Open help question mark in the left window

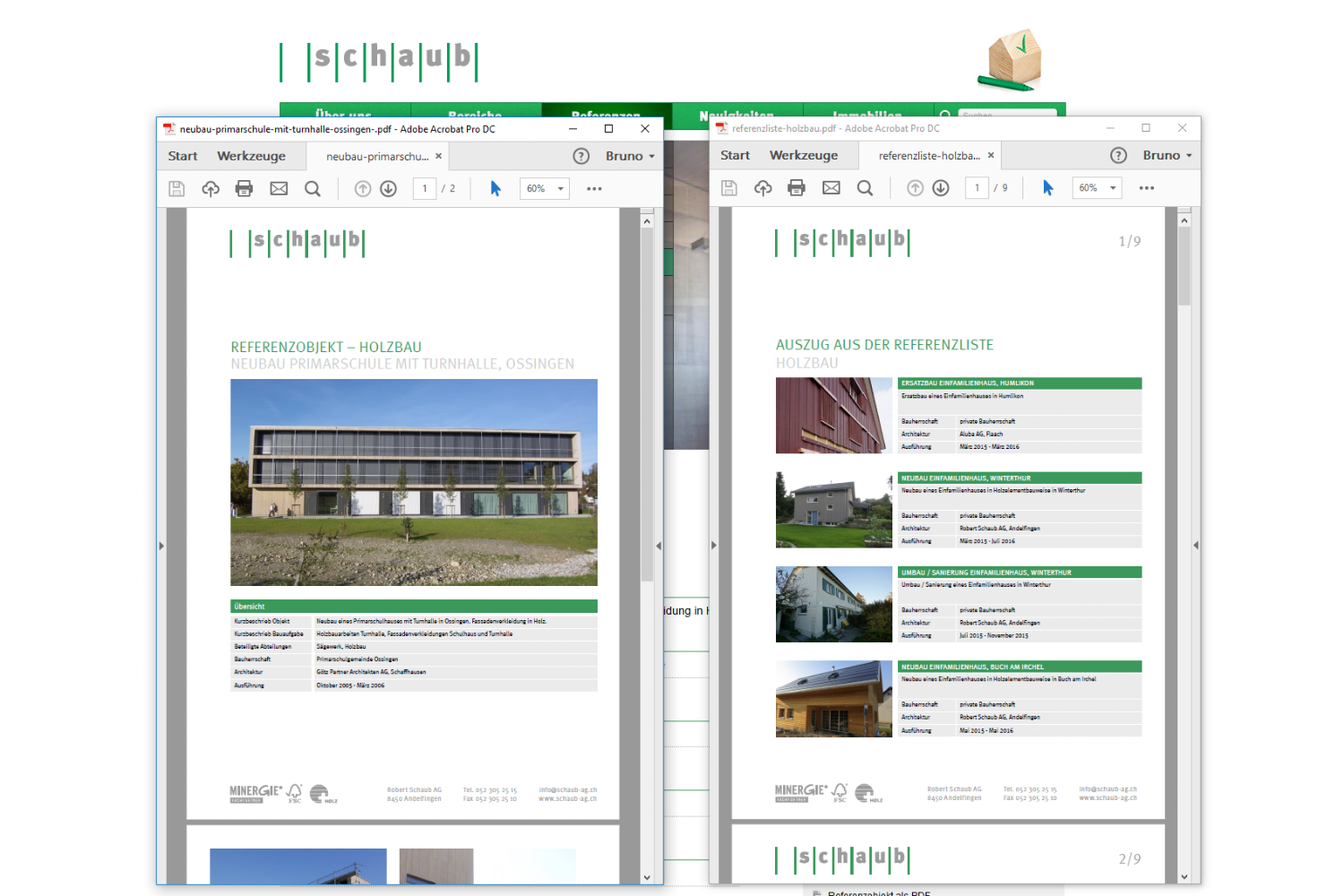tap(582, 156)
